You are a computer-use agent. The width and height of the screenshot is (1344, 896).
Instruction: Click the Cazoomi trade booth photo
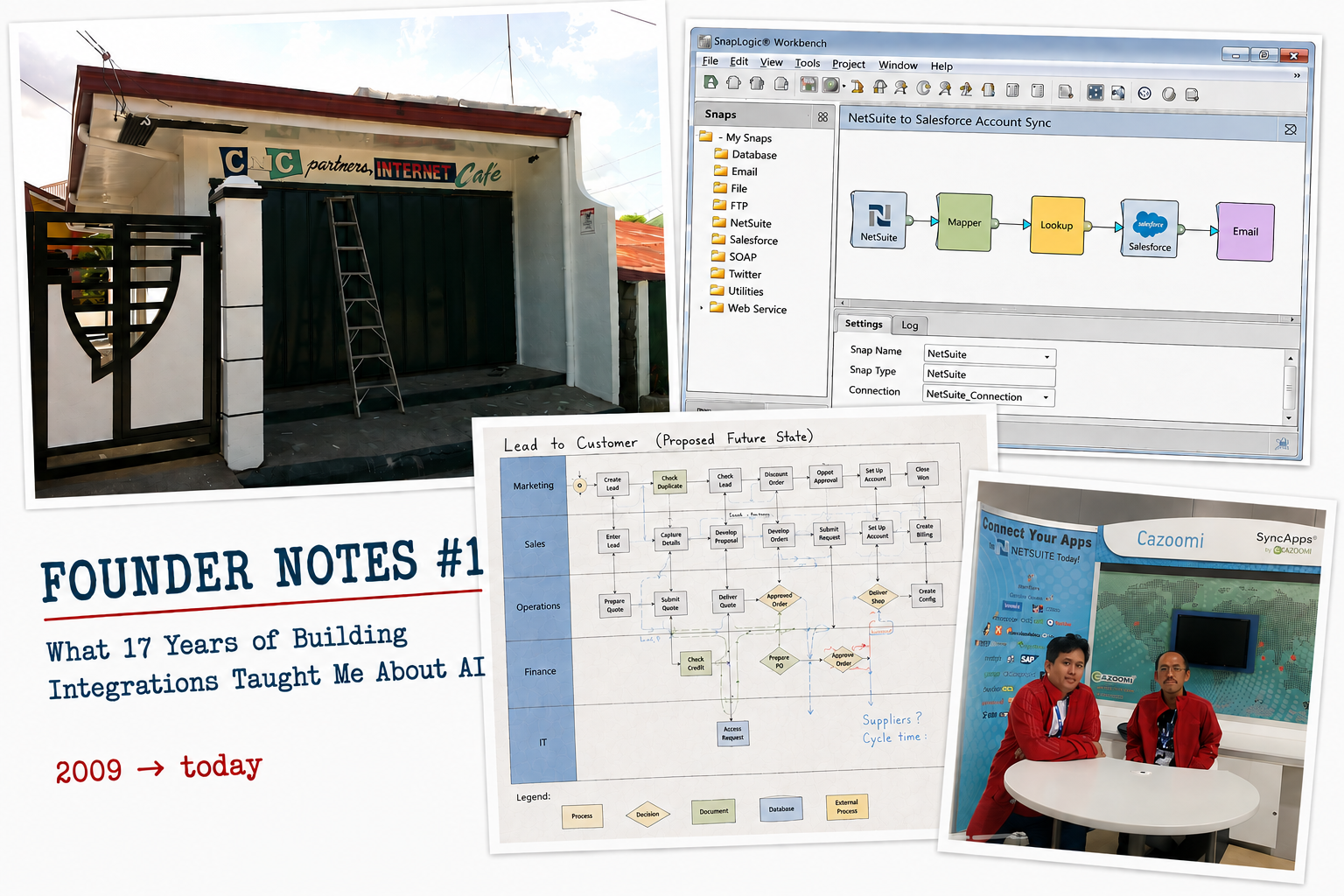pyautogui.click(x=1137, y=675)
